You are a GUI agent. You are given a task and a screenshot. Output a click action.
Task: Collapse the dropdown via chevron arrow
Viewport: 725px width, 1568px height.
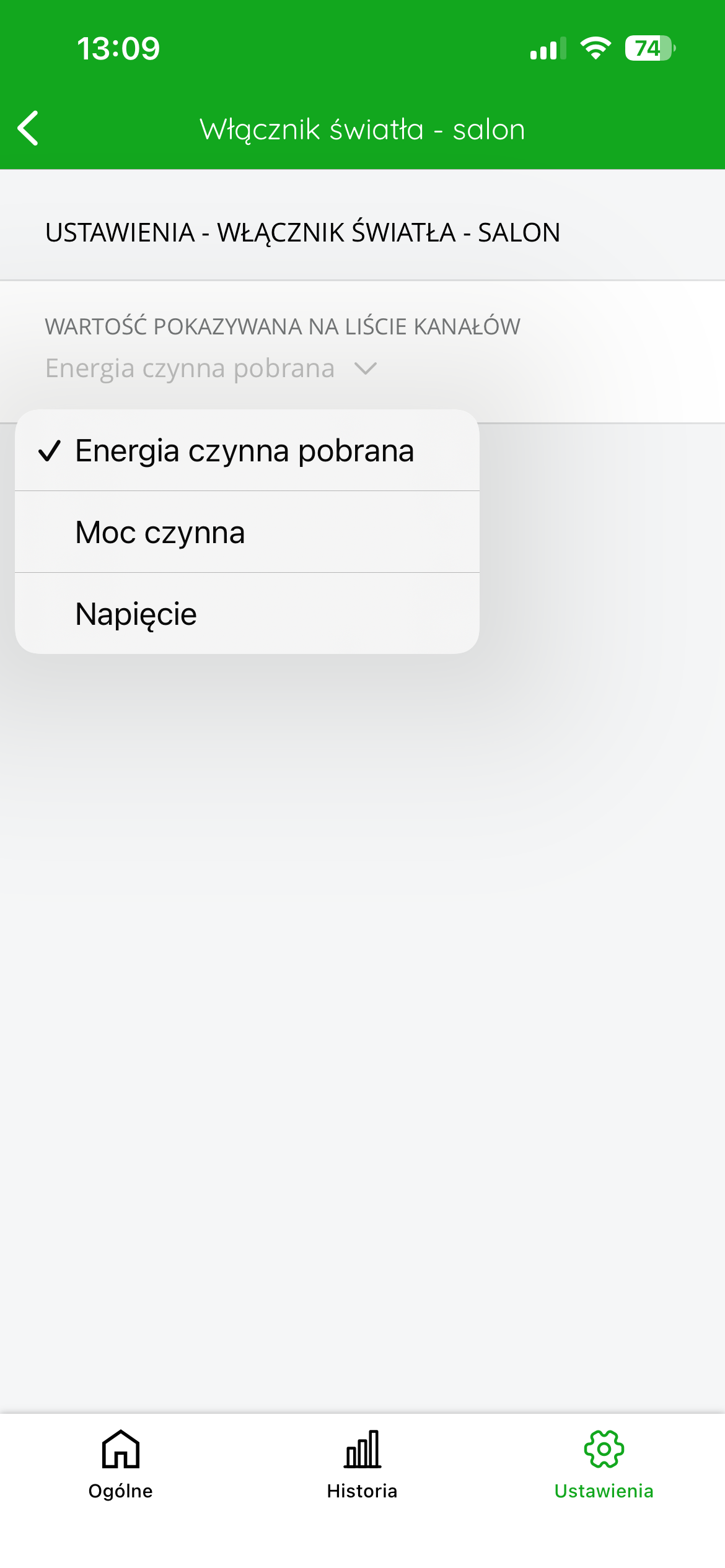point(366,369)
